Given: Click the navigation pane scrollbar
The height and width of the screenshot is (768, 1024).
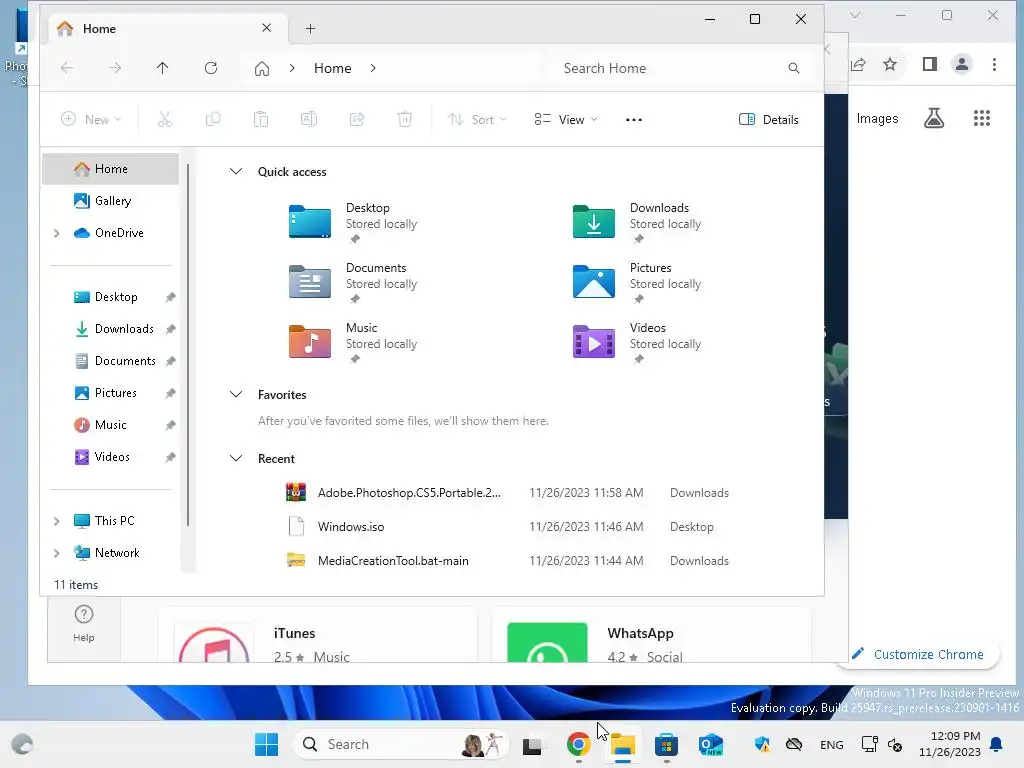Looking at the screenshot, I should 188,345.
